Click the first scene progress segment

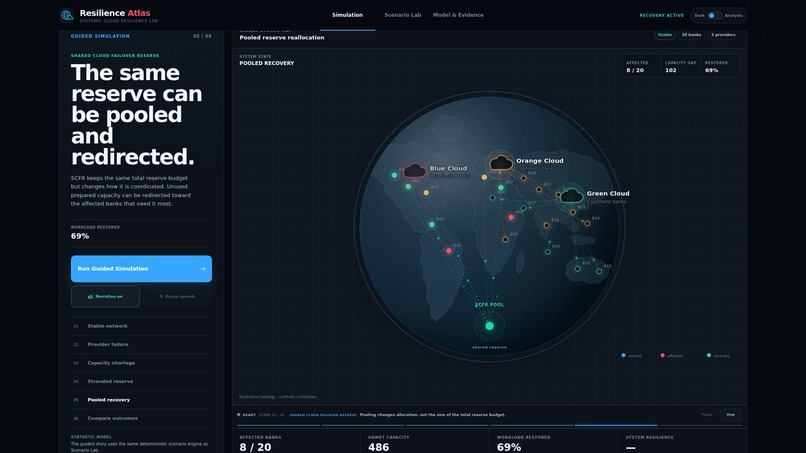pos(278,425)
